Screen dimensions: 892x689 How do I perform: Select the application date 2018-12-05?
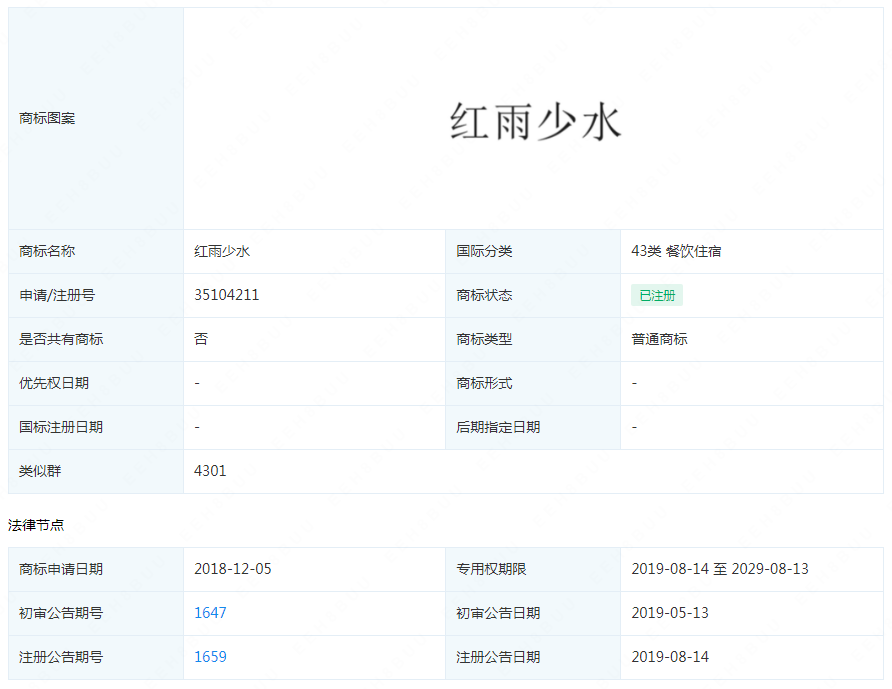click(233, 568)
